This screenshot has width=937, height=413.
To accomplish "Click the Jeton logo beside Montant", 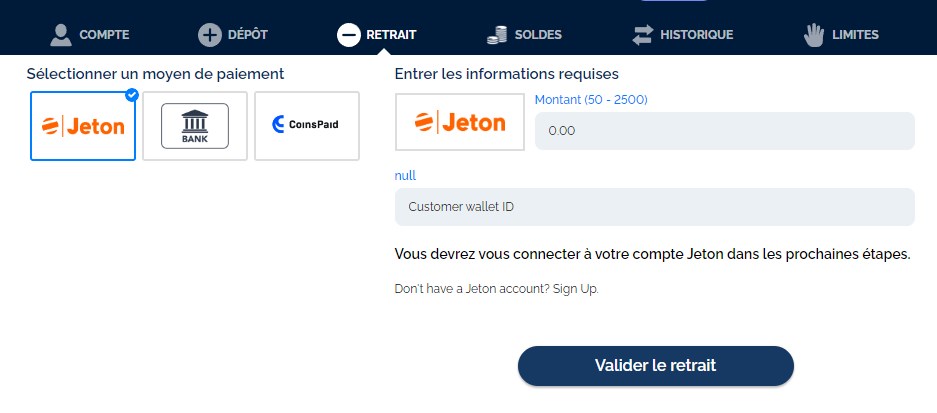I will pyautogui.click(x=460, y=123).
